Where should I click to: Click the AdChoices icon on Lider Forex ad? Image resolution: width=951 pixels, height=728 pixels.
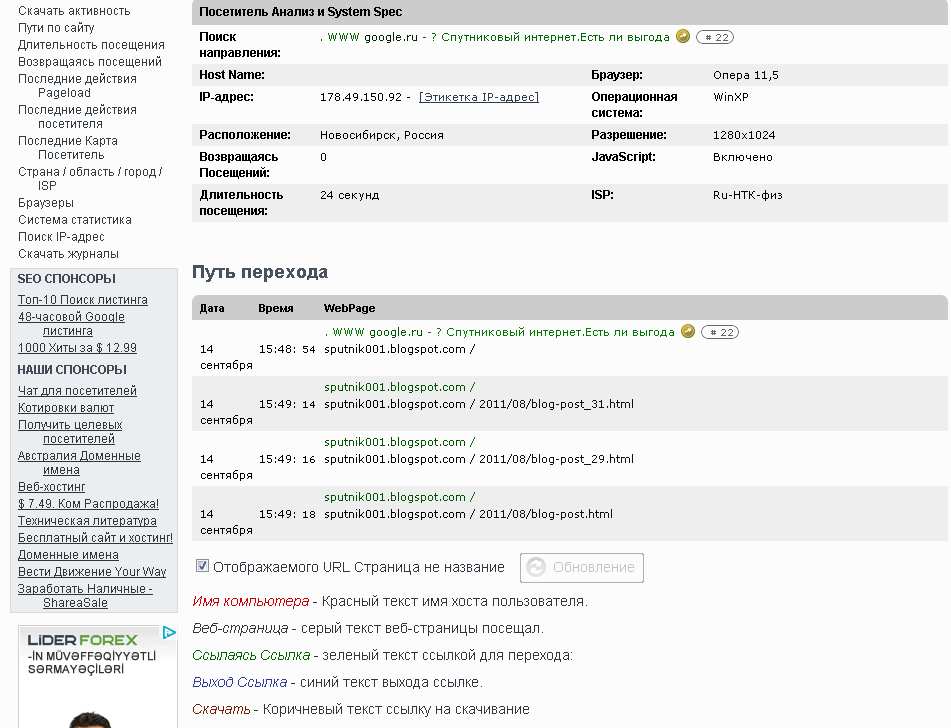[x=169, y=633]
